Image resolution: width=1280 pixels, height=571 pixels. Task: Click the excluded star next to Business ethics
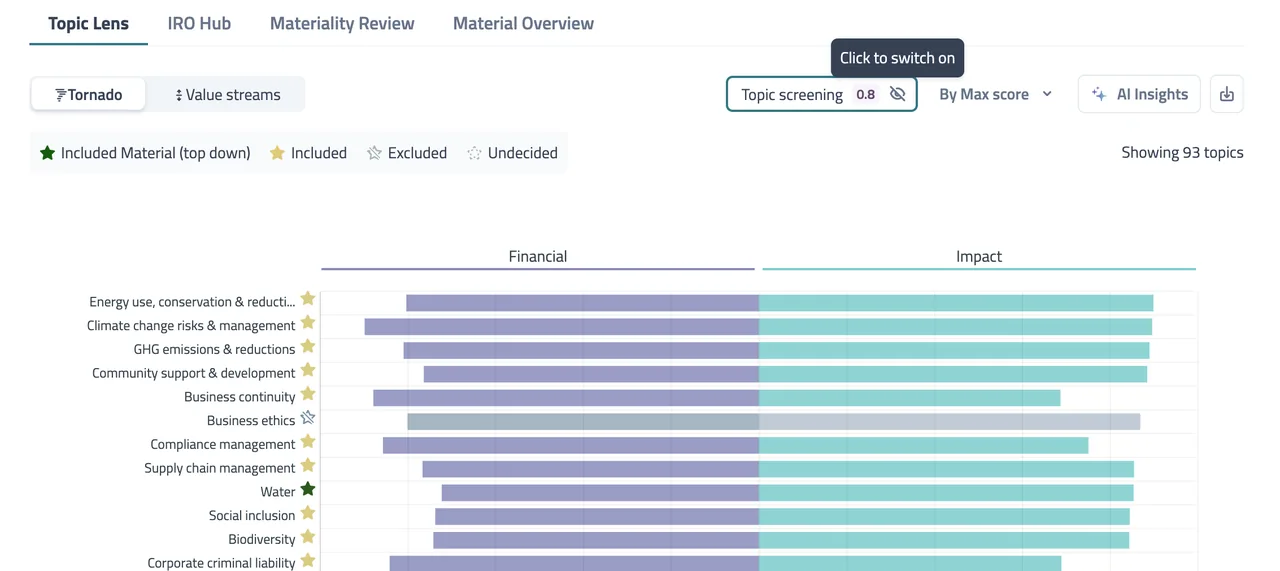click(x=308, y=418)
